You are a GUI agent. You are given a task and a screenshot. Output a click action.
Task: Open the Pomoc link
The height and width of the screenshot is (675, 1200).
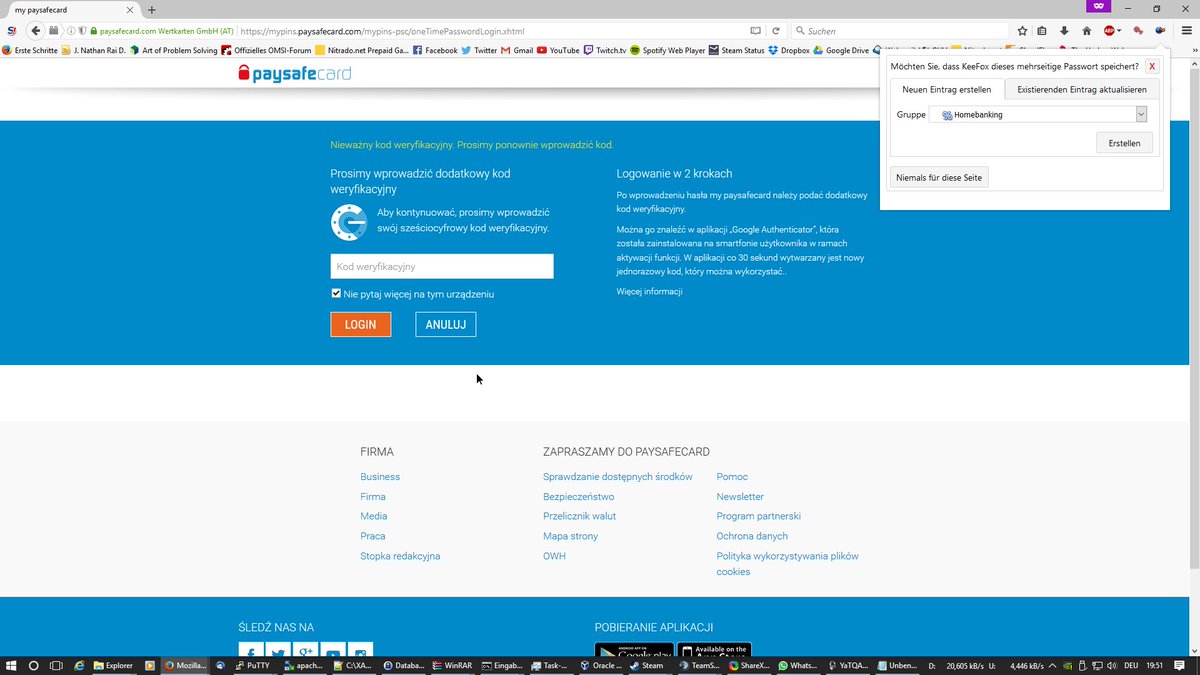(732, 477)
